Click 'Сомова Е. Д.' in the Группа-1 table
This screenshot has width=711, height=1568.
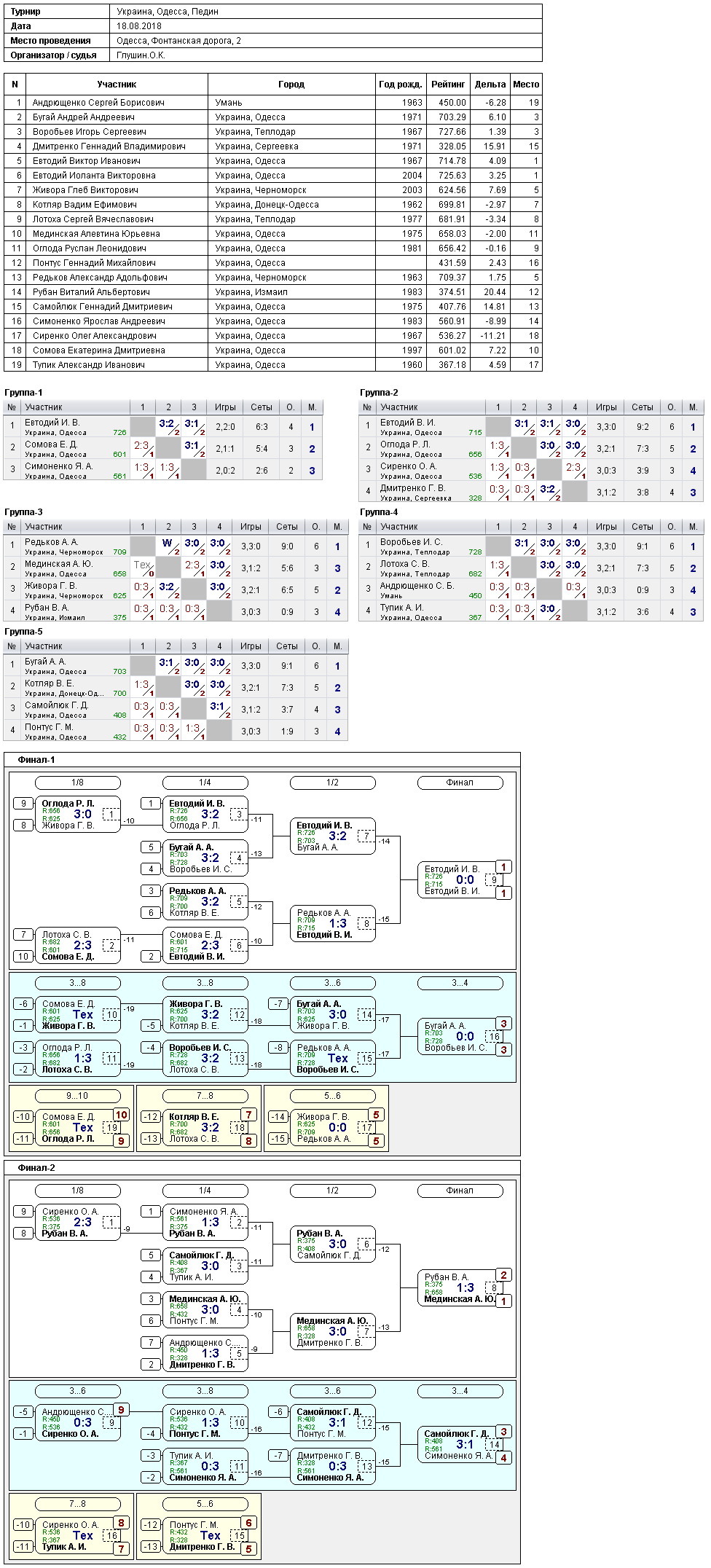pyautogui.click(x=51, y=444)
